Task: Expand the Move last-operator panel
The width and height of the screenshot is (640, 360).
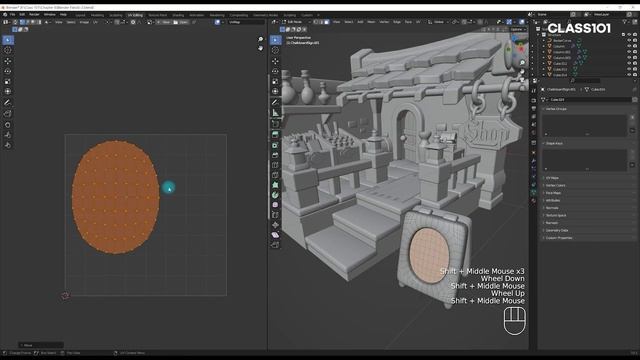Action: pos(41,345)
